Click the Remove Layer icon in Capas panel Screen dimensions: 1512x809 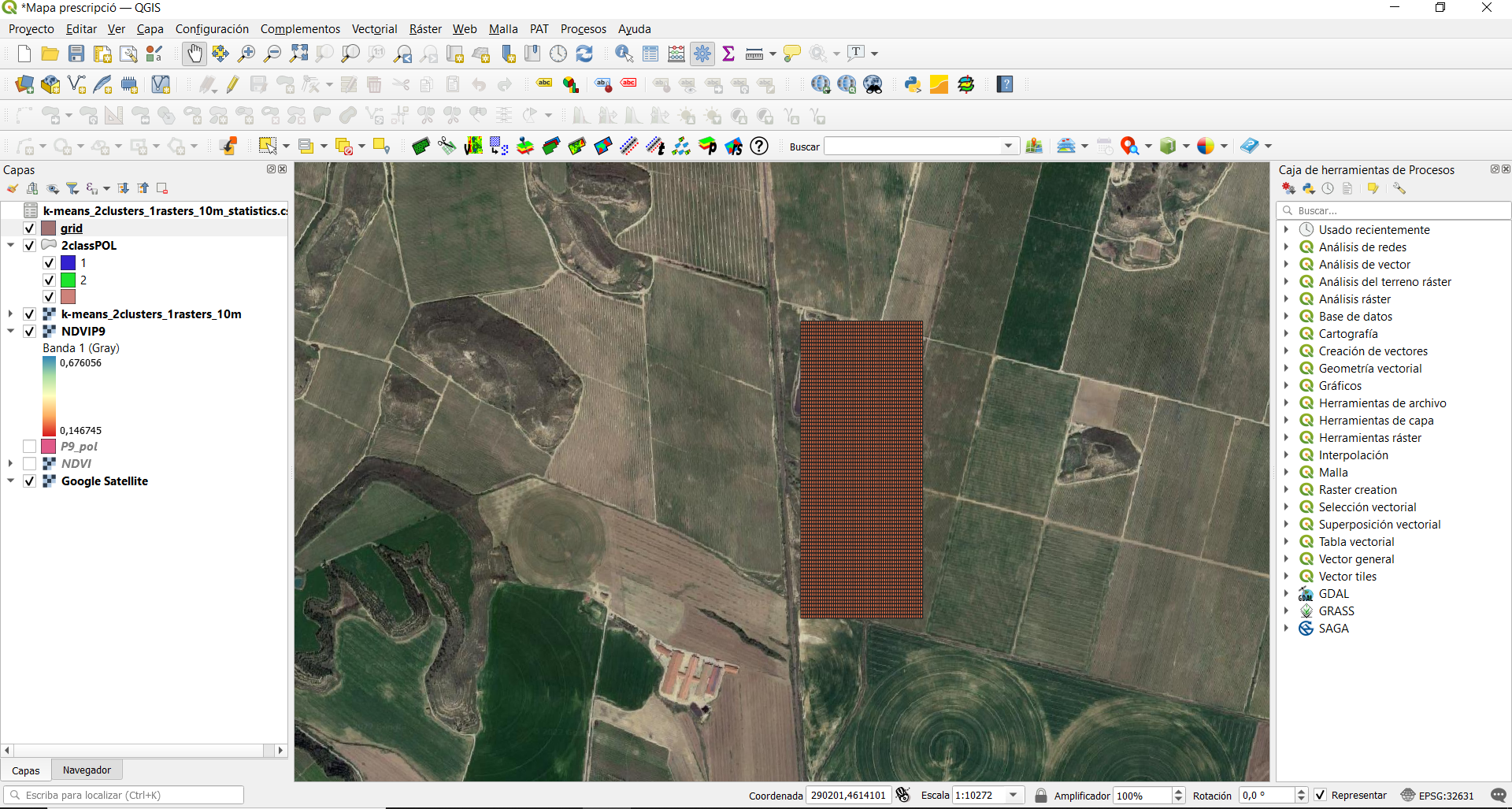162,188
